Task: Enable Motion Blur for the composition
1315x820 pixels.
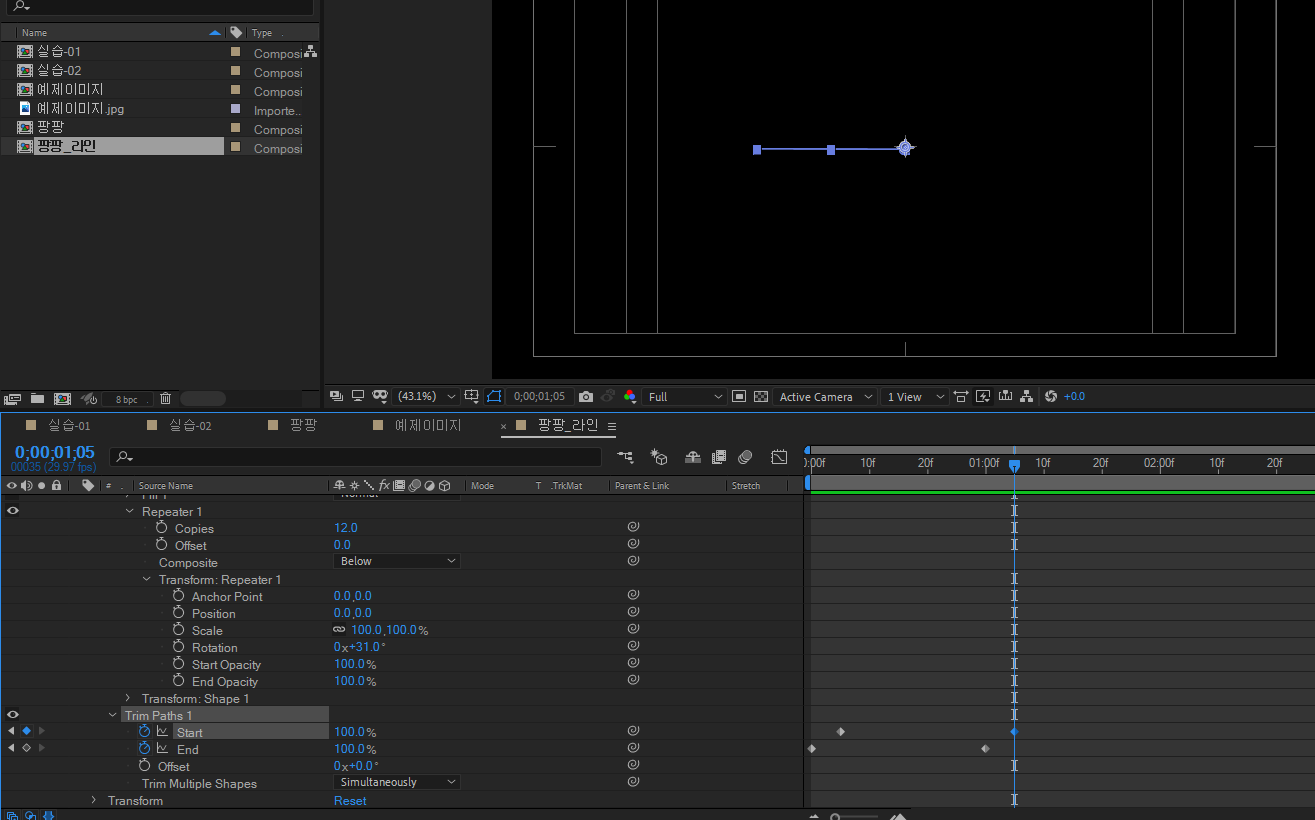Action: (745, 457)
